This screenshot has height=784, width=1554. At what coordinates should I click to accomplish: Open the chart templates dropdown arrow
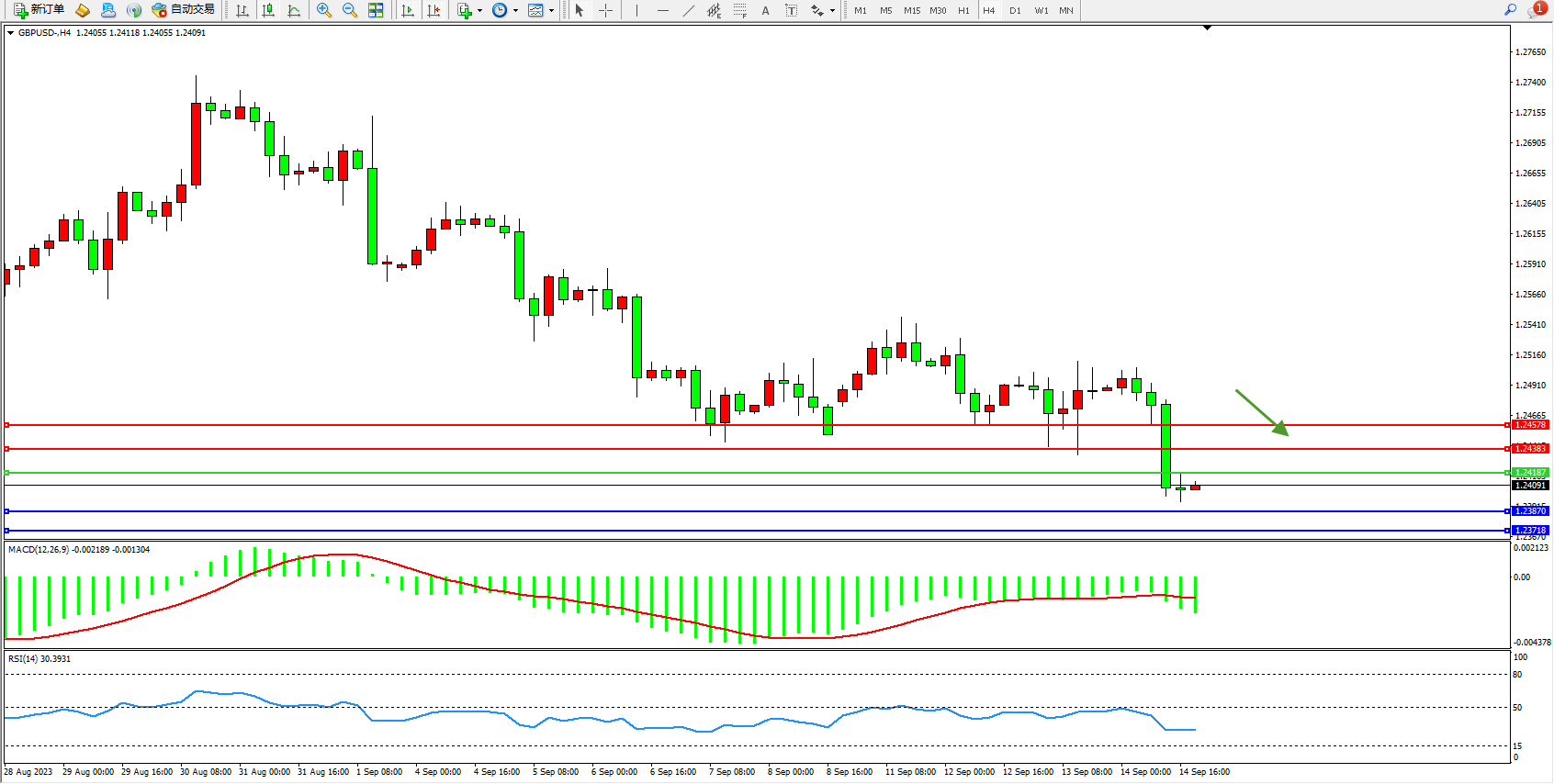[551, 11]
